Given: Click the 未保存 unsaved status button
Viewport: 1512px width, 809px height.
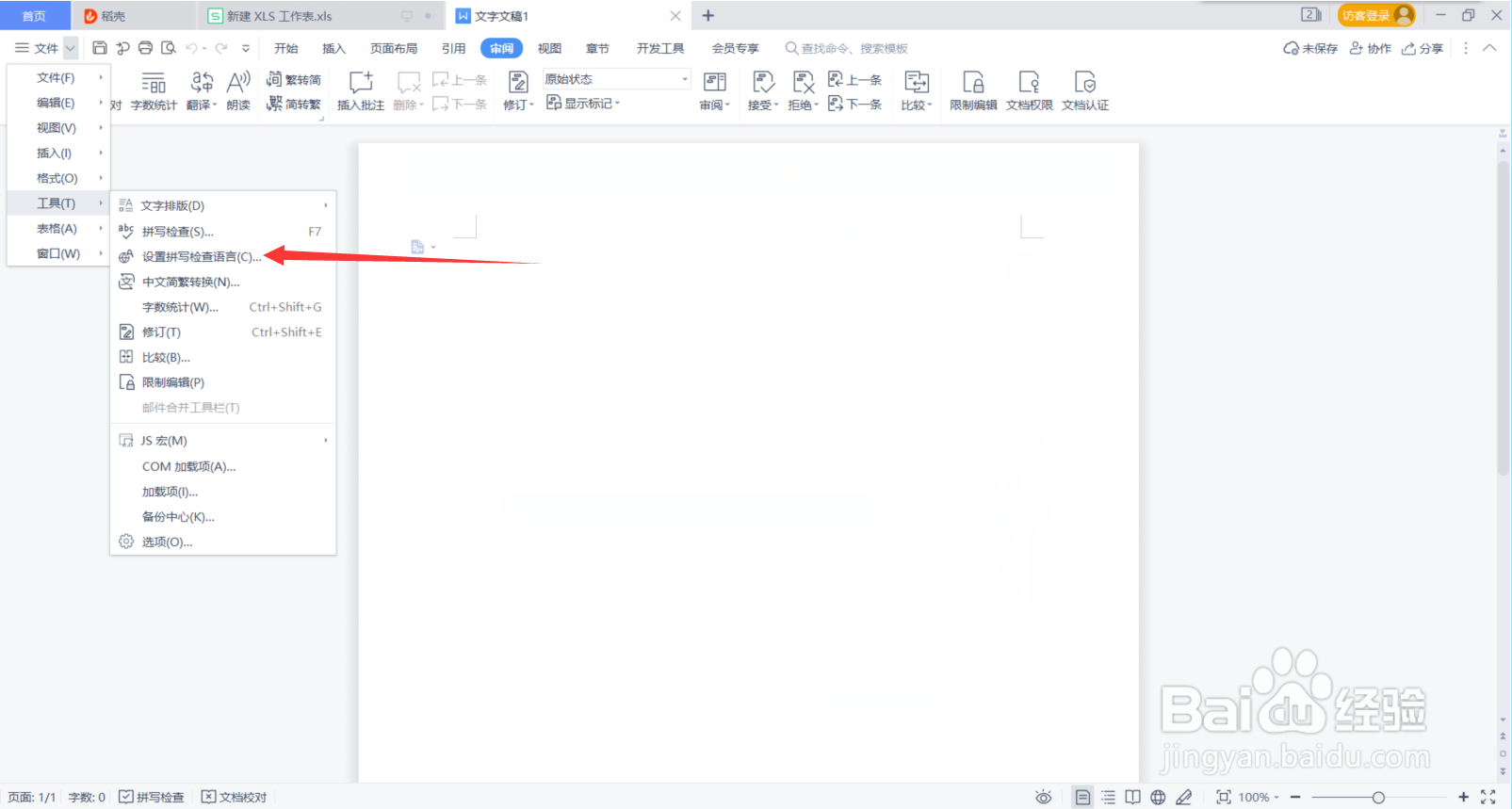Looking at the screenshot, I should coord(1310,48).
